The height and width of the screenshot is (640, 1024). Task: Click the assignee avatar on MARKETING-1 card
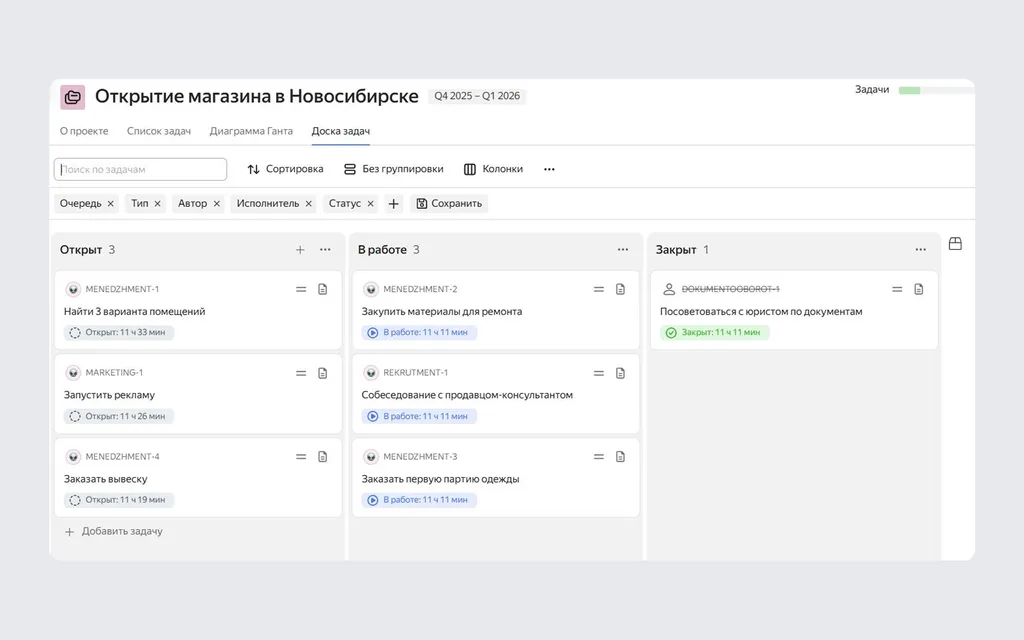[73, 373]
